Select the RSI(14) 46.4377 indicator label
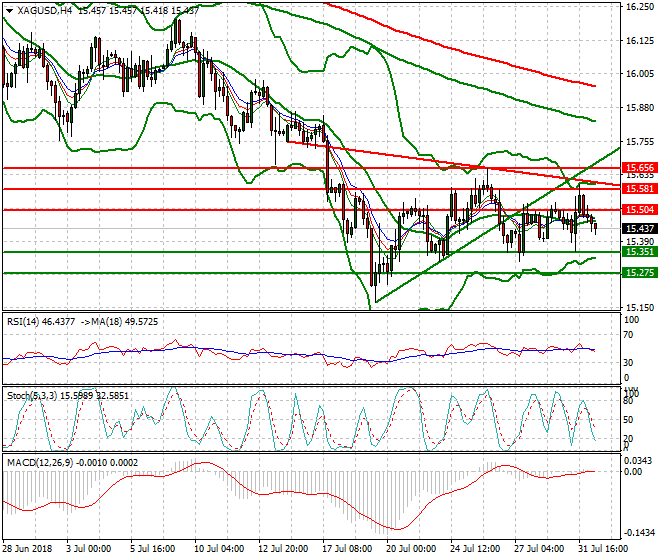Image resolution: width=660 pixels, height=560 pixels. (41, 322)
